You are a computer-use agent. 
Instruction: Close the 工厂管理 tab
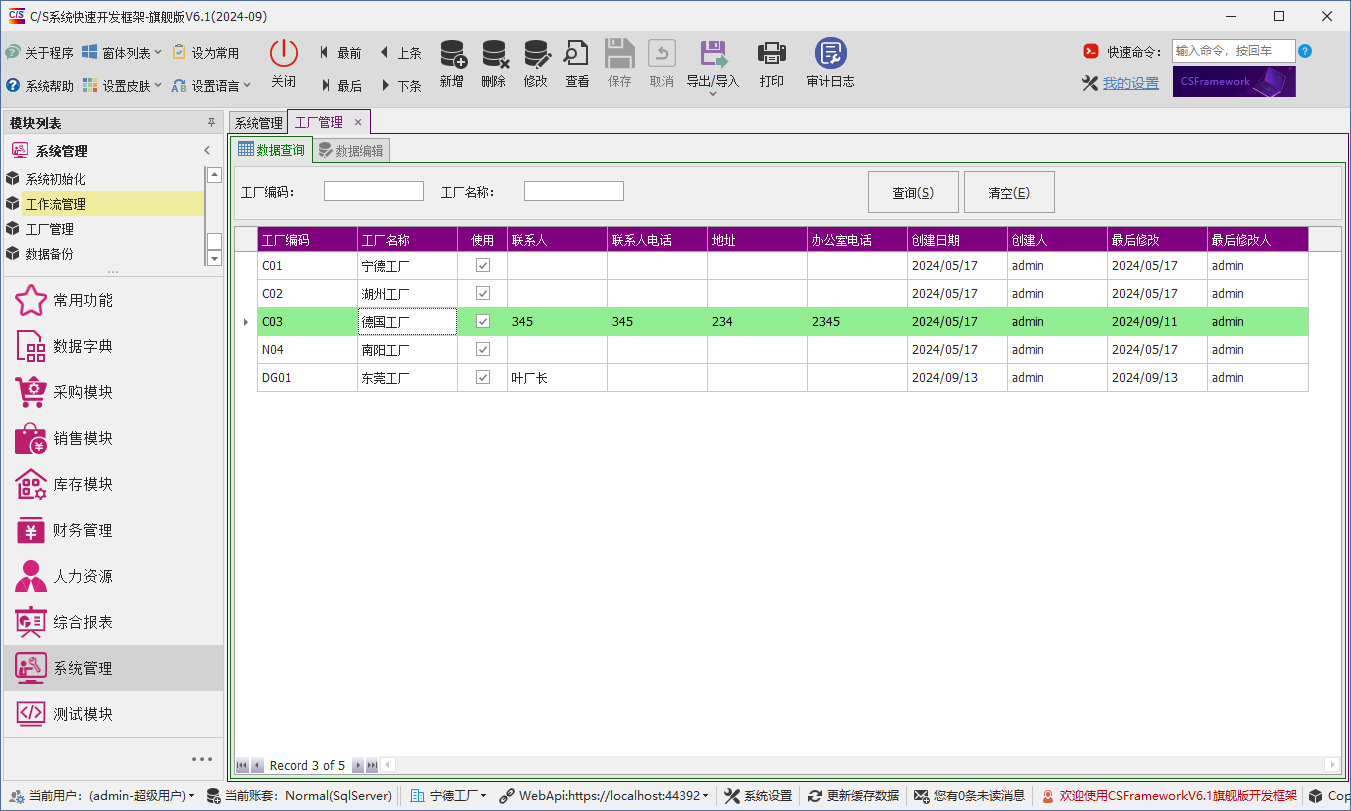click(x=358, y=122)
